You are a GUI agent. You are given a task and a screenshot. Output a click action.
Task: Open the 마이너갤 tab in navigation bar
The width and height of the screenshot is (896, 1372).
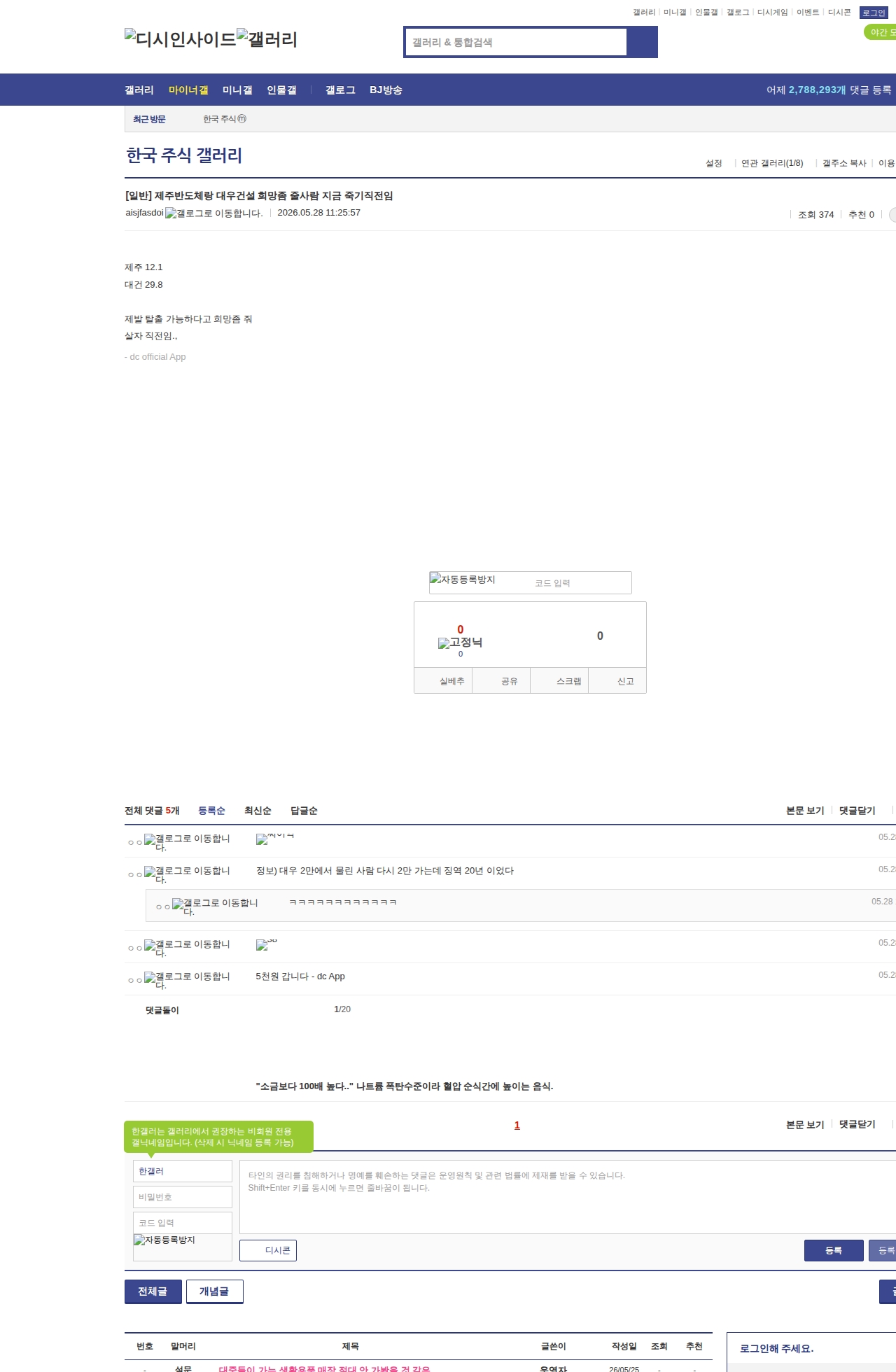(x=188, y=90)
